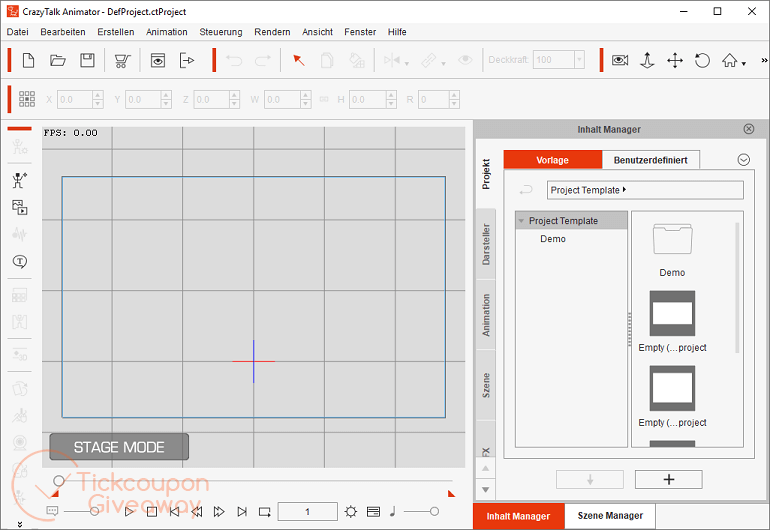Screen dimensions: 770x530
Task: Open the Datei menu
Action: [18, 32]
